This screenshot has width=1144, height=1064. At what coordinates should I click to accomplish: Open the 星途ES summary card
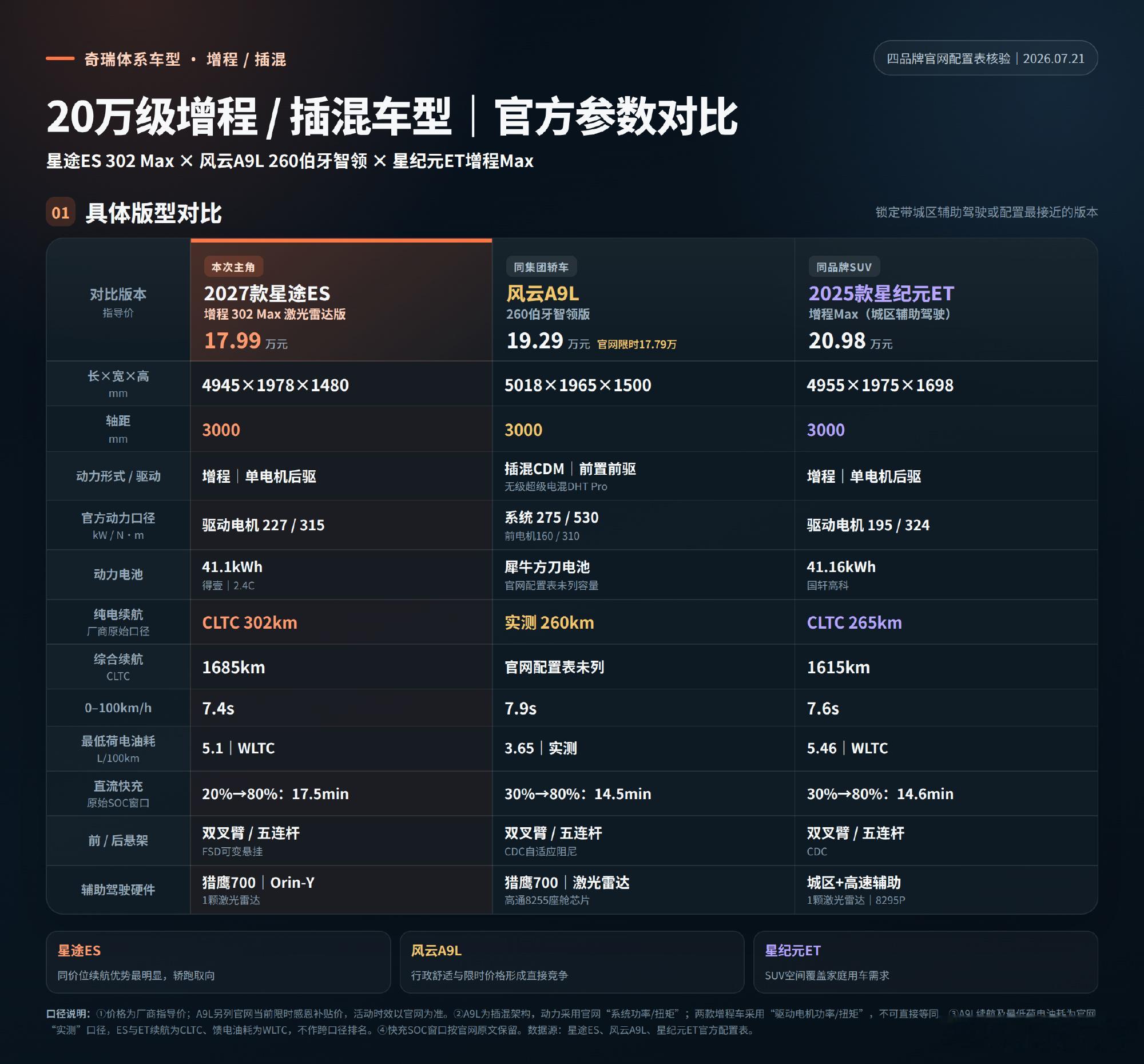218,962
